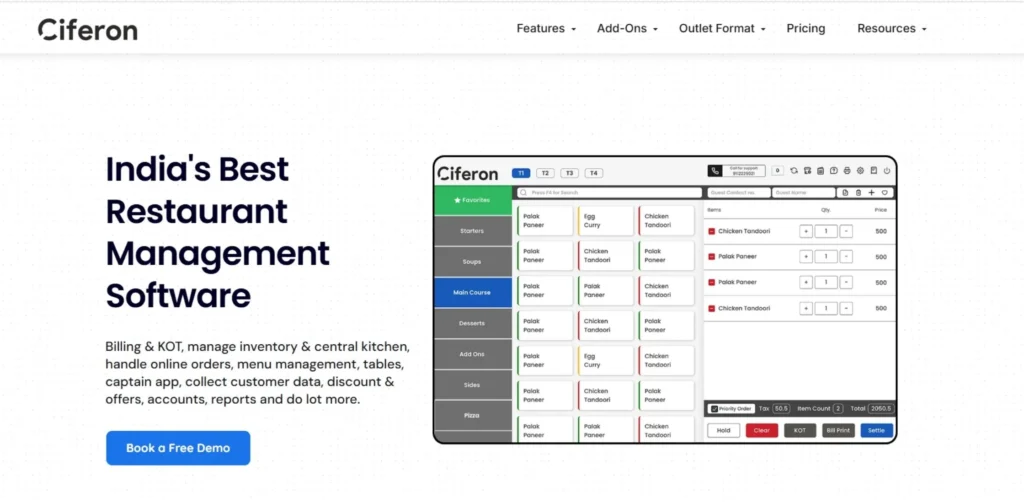The height and width of the screenshot is (503, 1024).
Task: Click the Guest Contact no. field
Action: coord(739,193)
